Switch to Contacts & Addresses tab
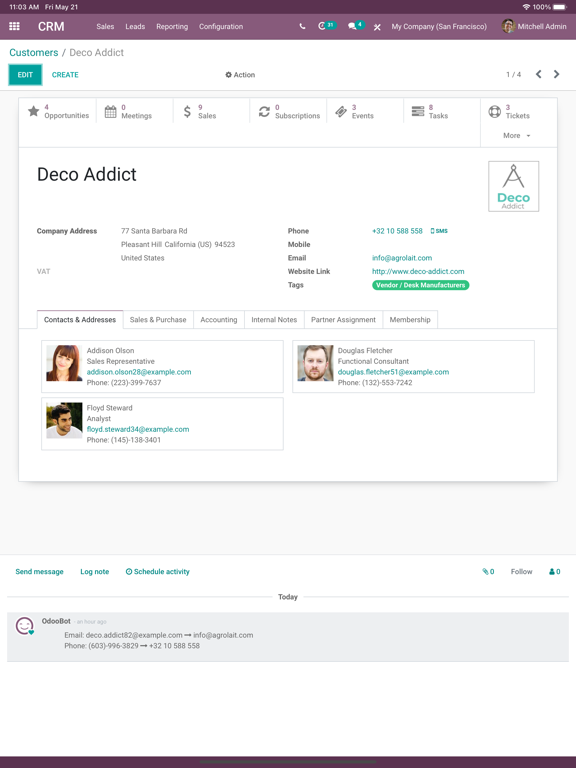This screenshot has width=576, height=768. tap(80, 319)
